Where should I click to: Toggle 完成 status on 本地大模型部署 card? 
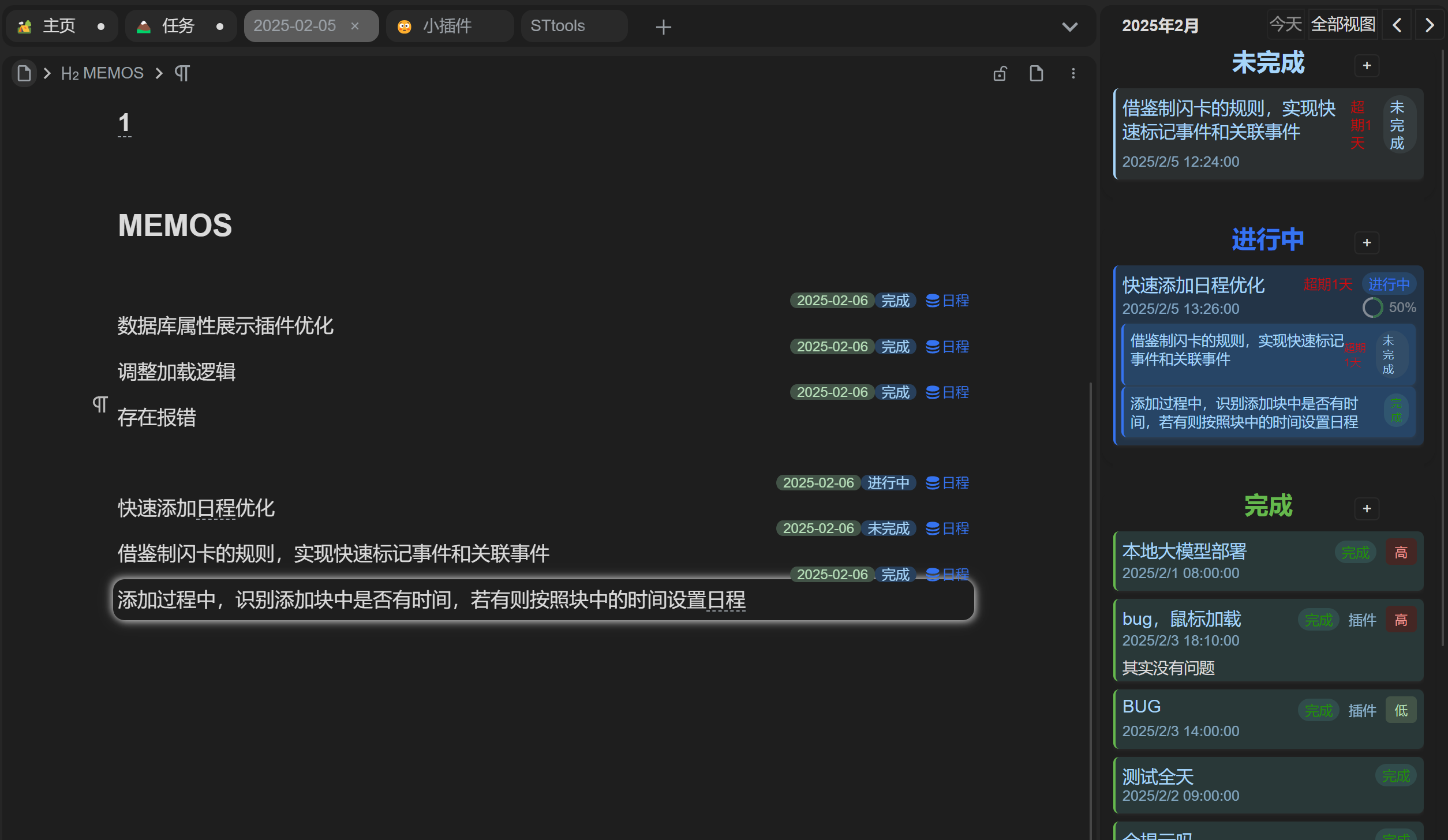point(1355,553)
